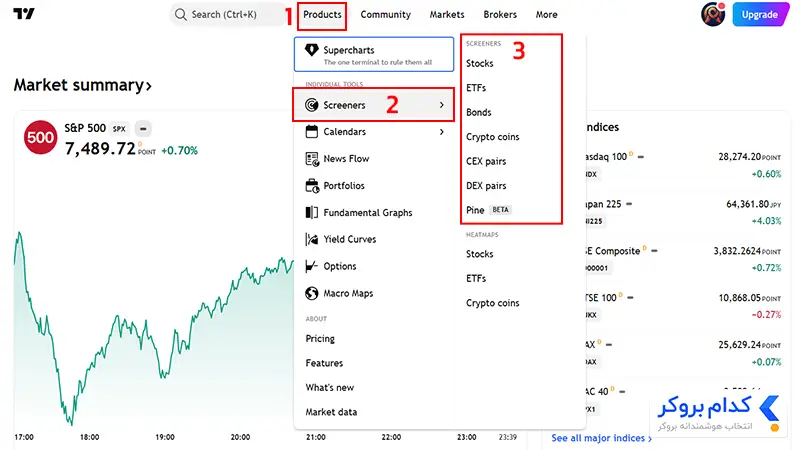
Task: Open Bonds screener
Action: click(479, 112)
